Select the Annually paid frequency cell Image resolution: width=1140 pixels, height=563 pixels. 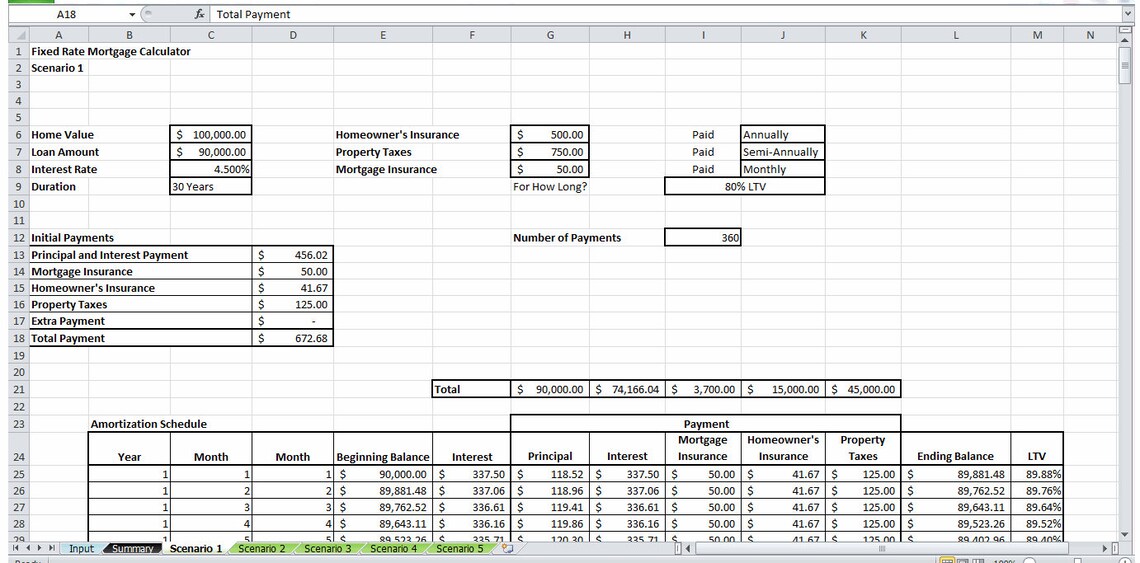pos(783,135)
